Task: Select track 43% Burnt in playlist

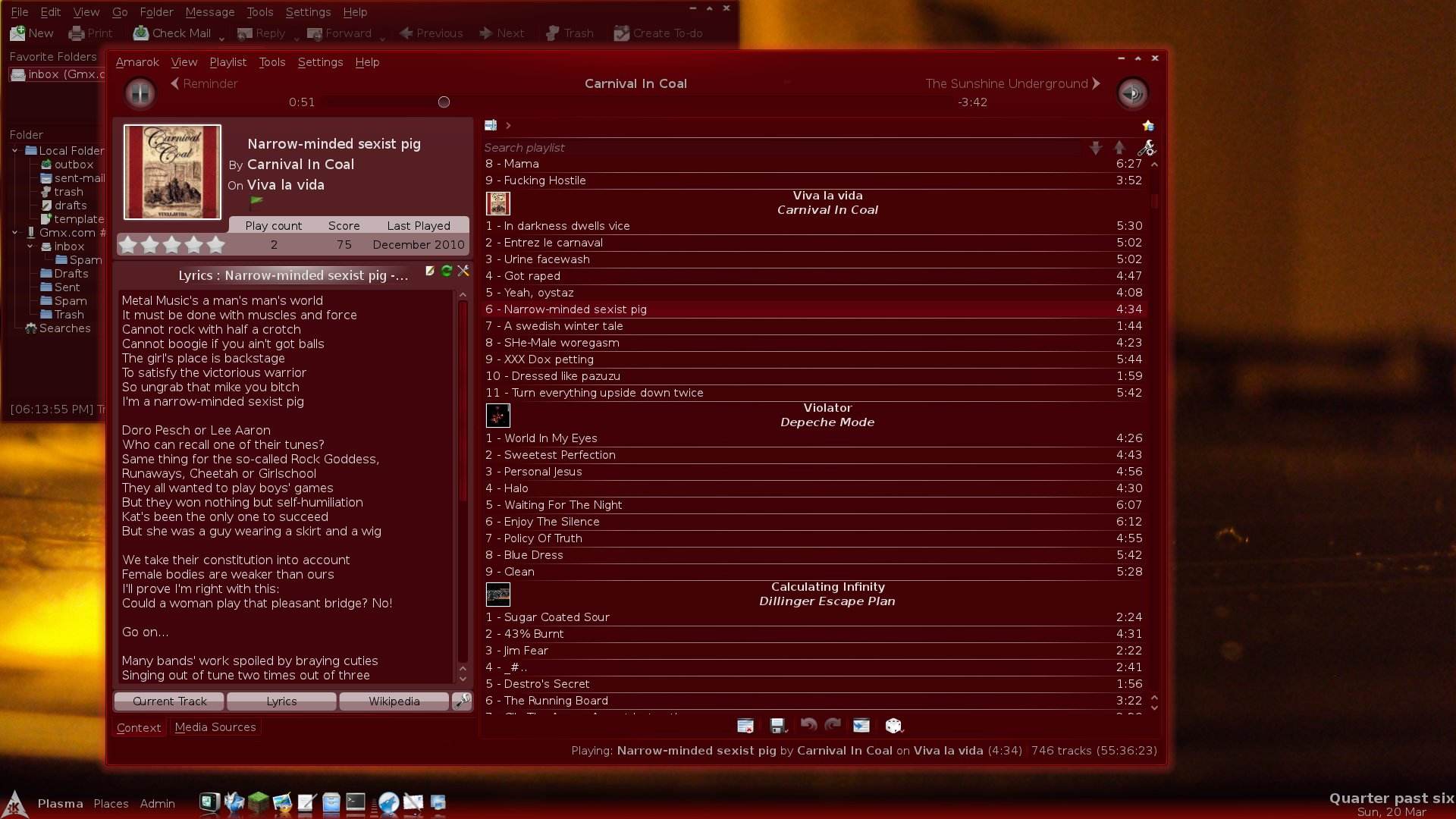Action: 814,634
